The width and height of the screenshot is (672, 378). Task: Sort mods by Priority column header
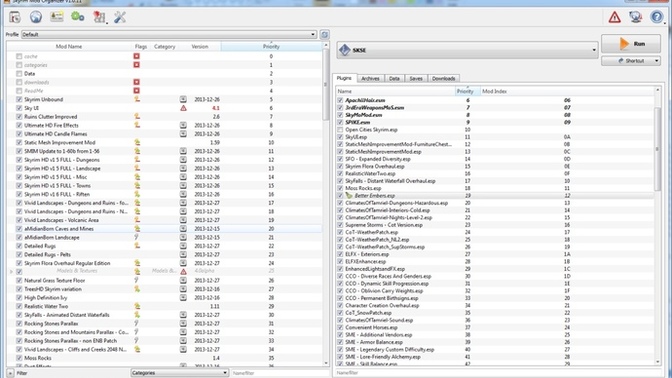point(271,46)
